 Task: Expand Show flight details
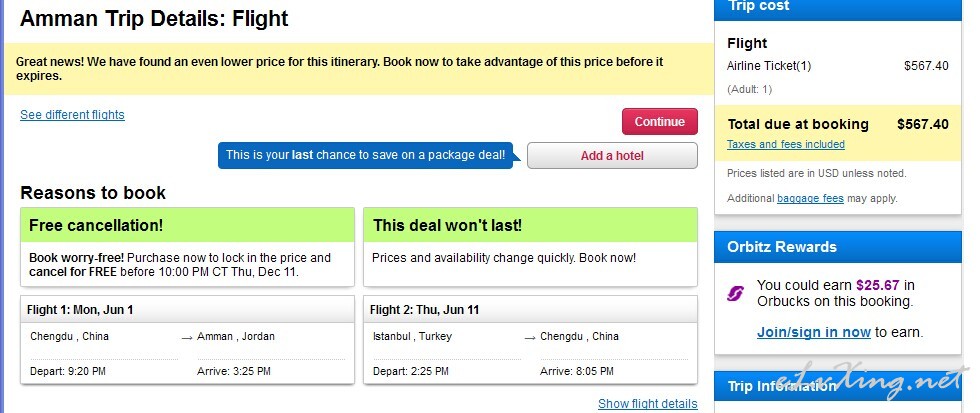pos(648,404)
